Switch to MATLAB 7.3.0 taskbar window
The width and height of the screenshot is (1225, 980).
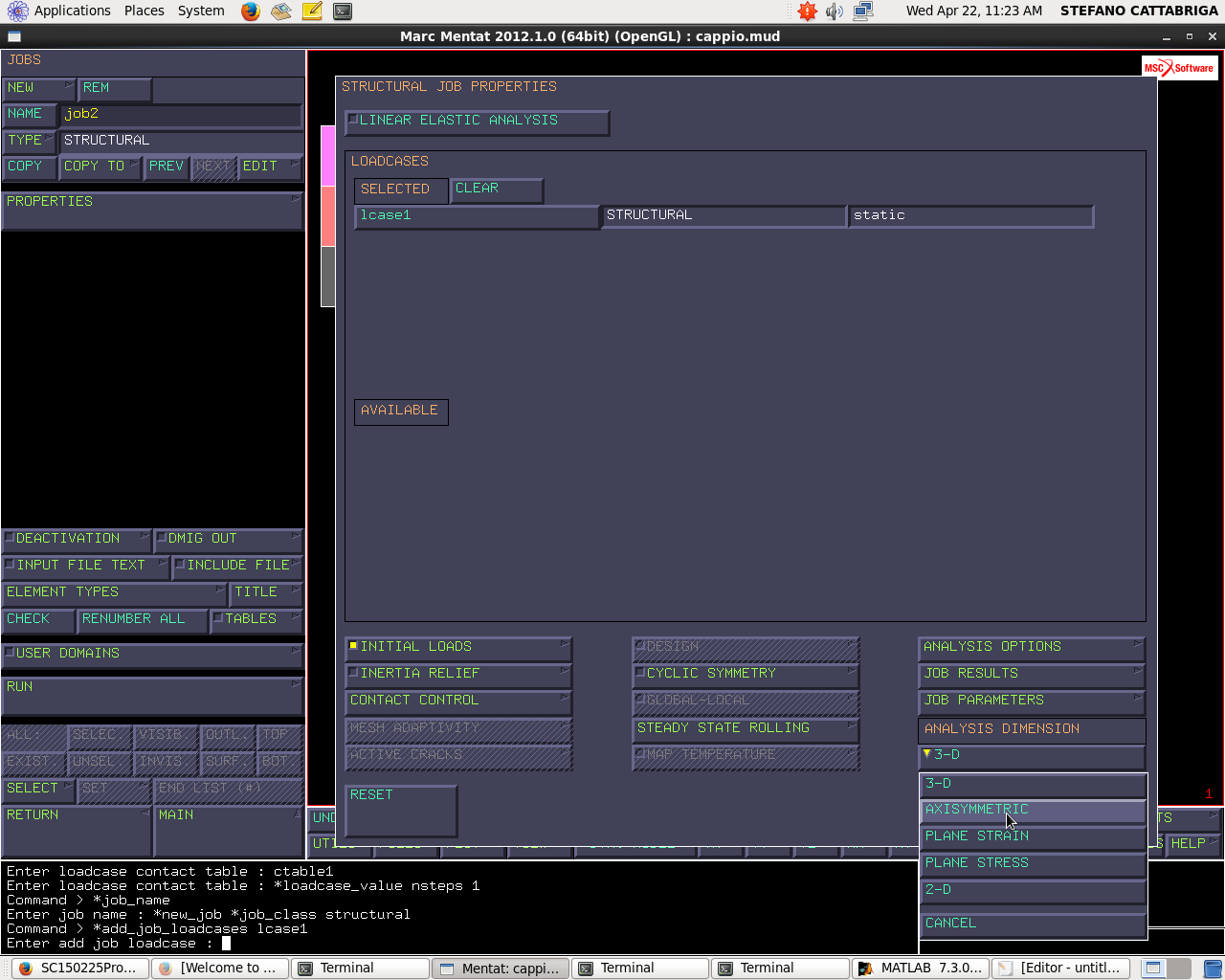pos(921,969)
